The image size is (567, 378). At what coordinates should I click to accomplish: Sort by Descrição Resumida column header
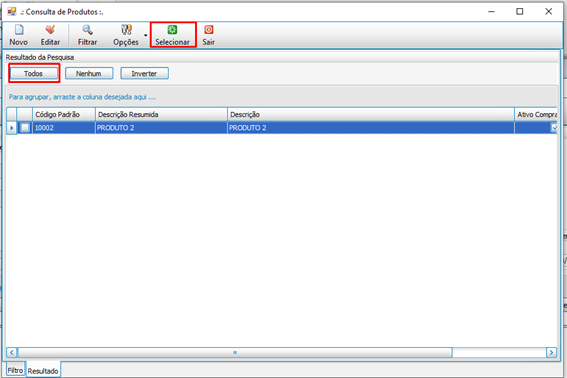point(161,114)
